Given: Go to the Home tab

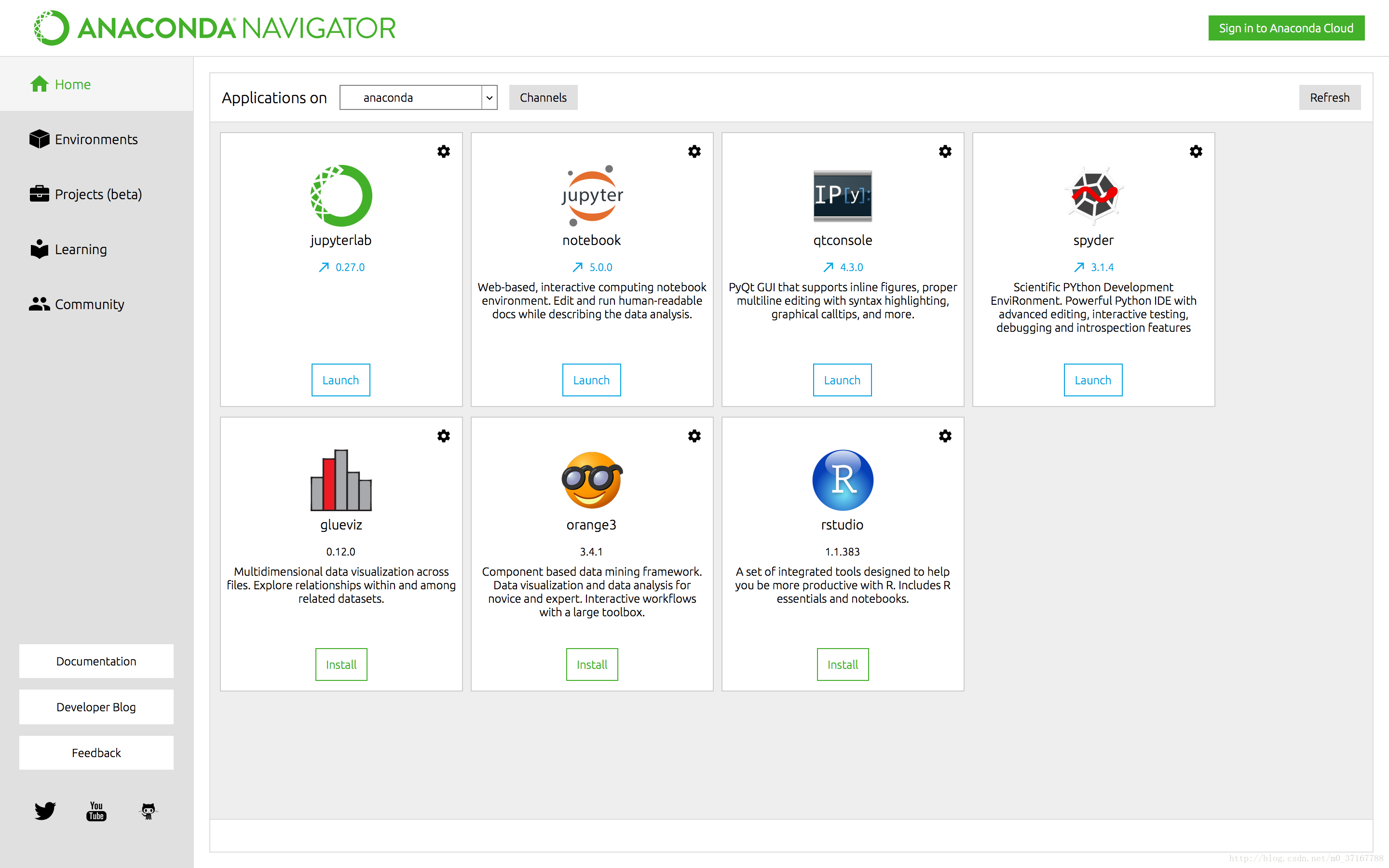Looking at the screenshot, I should 96,84.
